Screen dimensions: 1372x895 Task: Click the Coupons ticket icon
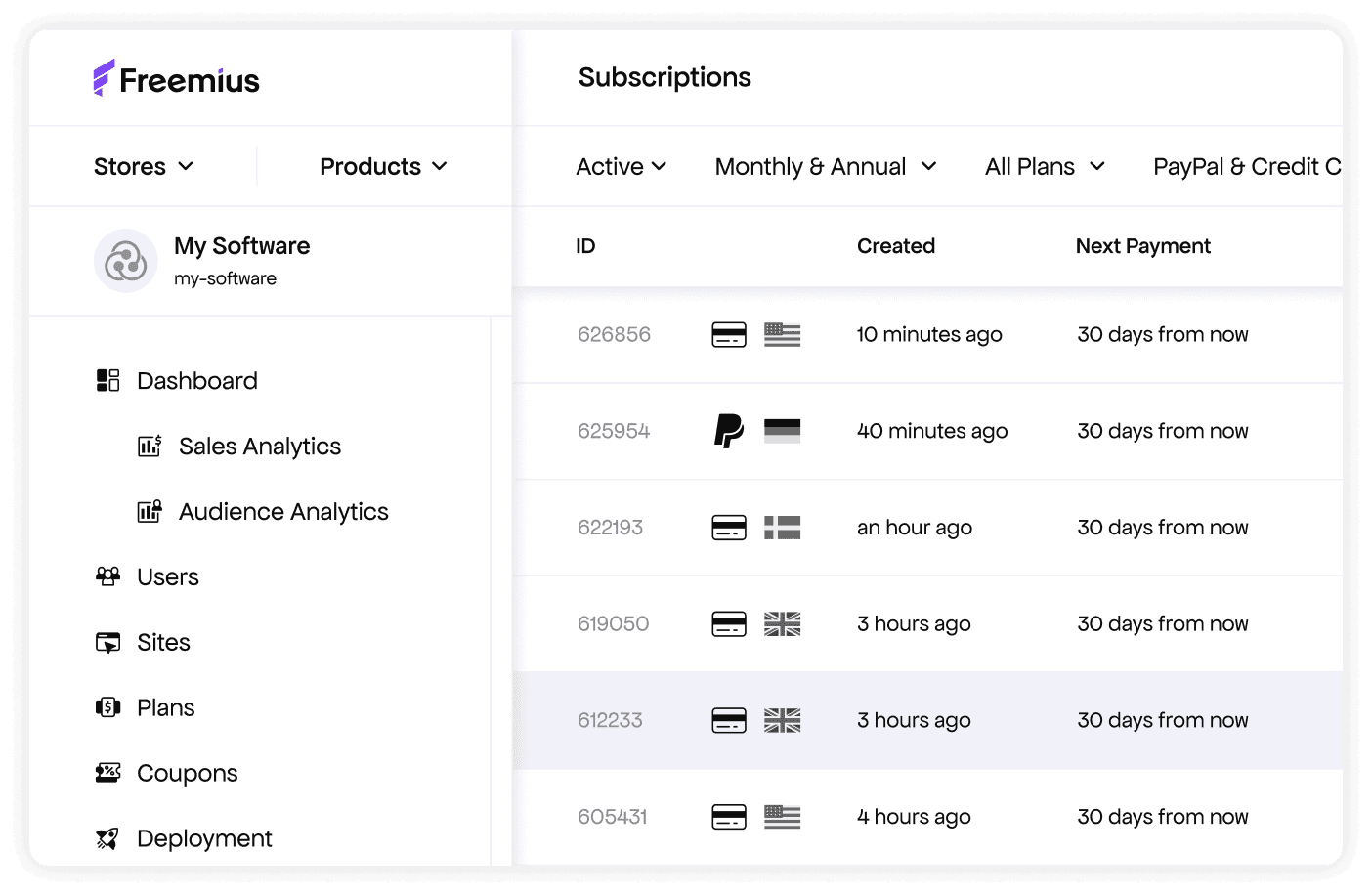click(107, 773)
